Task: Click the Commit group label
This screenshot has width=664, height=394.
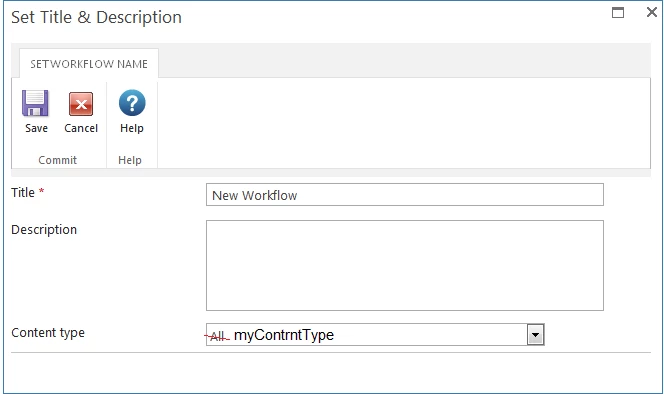Action: click(58, 160)
